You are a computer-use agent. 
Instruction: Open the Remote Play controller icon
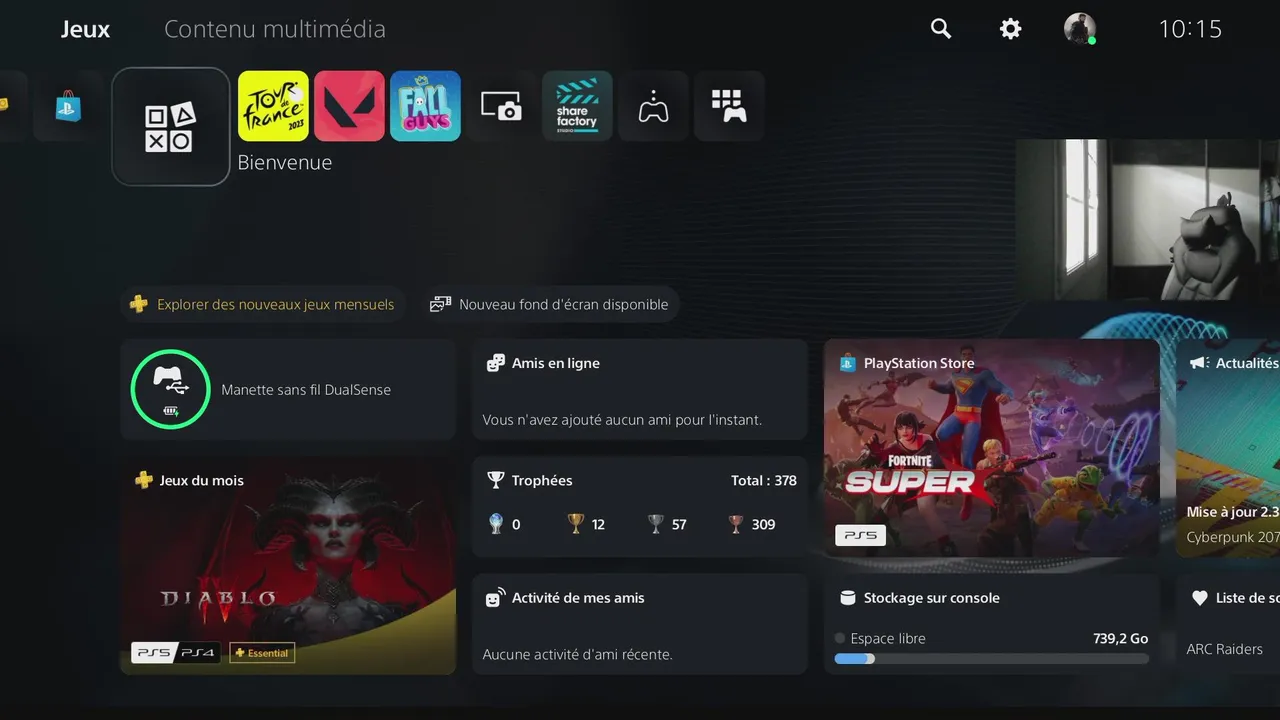point(653,105)
